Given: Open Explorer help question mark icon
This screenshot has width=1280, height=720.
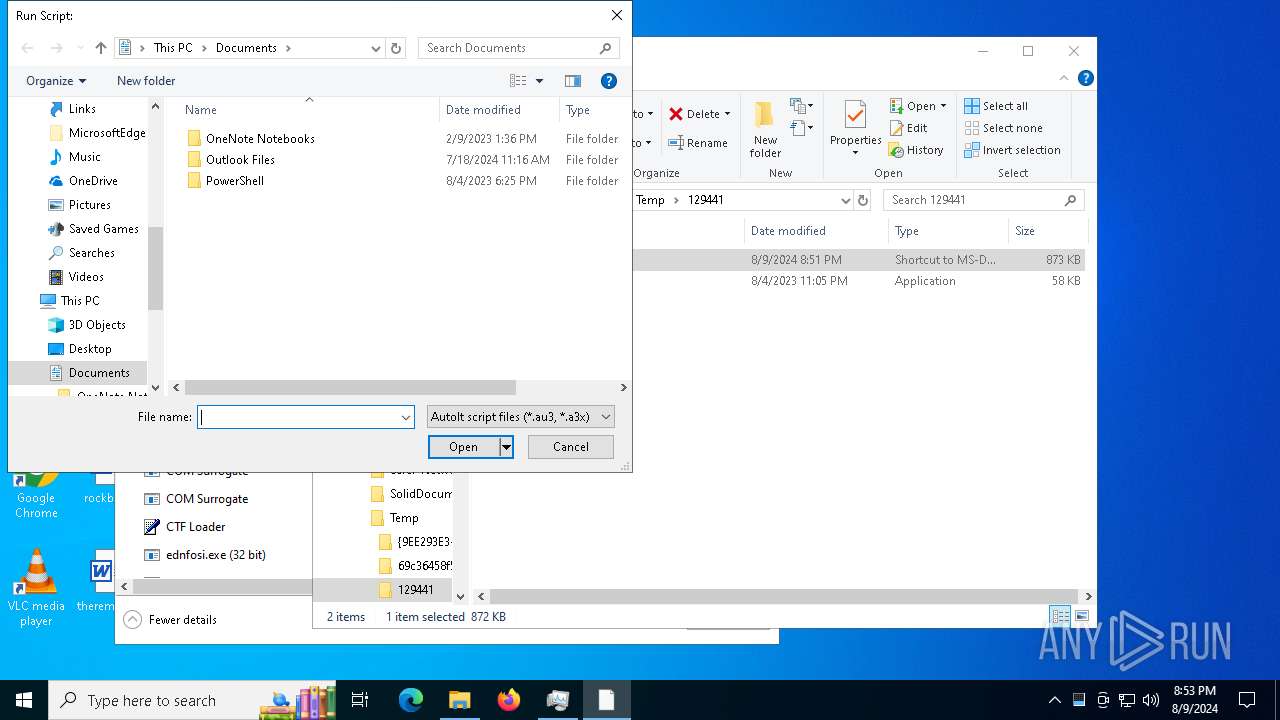Looking at the screenshot, I should click(1086, 78).
